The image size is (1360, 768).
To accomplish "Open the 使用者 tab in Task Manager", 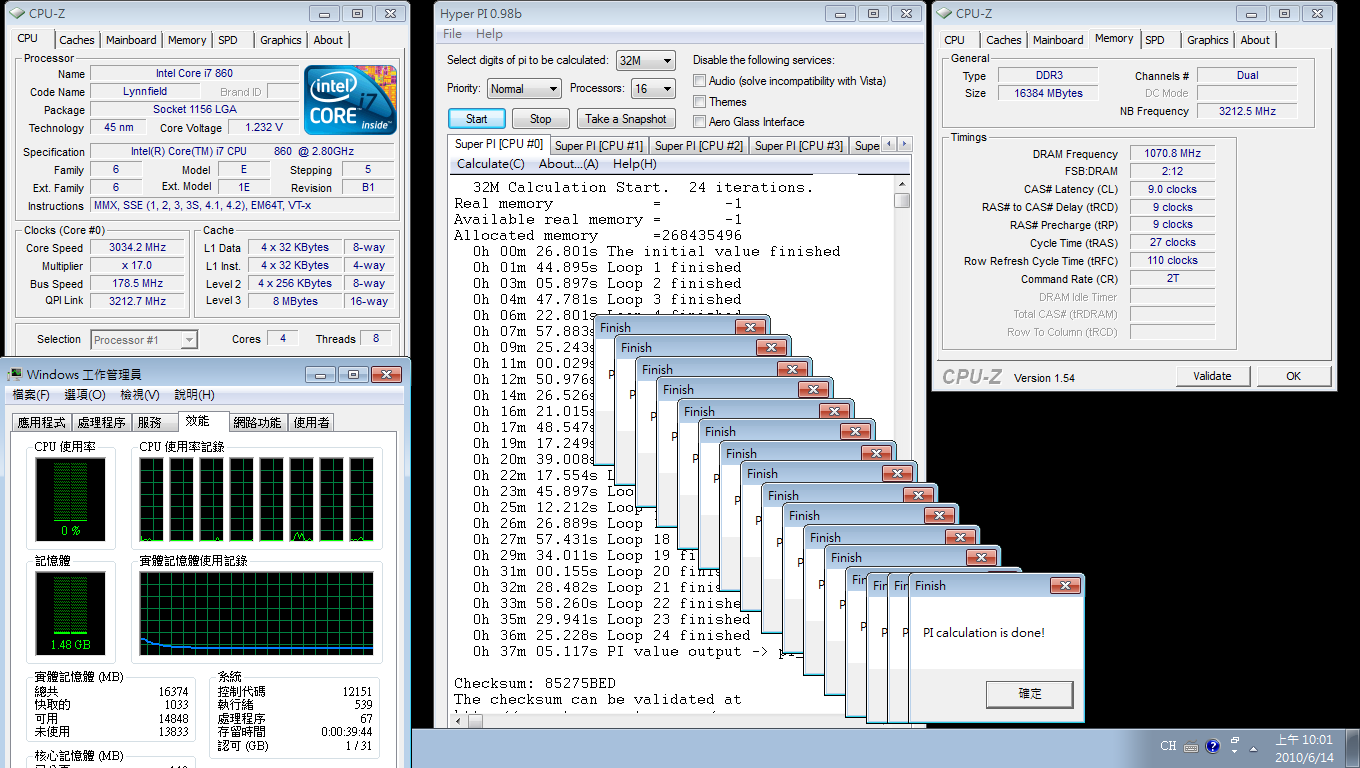I will tap(311, 423).
